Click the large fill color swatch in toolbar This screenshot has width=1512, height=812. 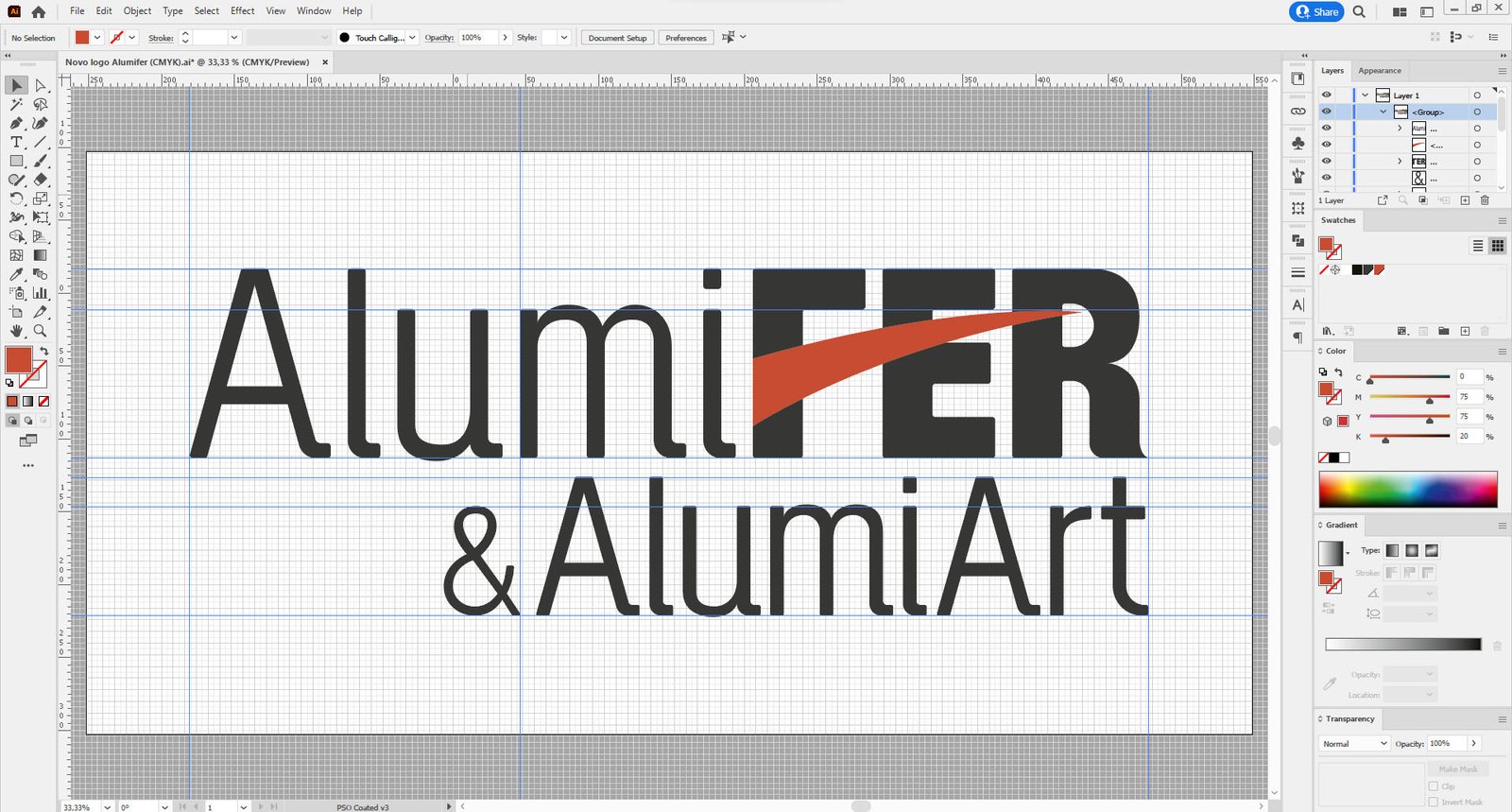click(x=18, y=359)
